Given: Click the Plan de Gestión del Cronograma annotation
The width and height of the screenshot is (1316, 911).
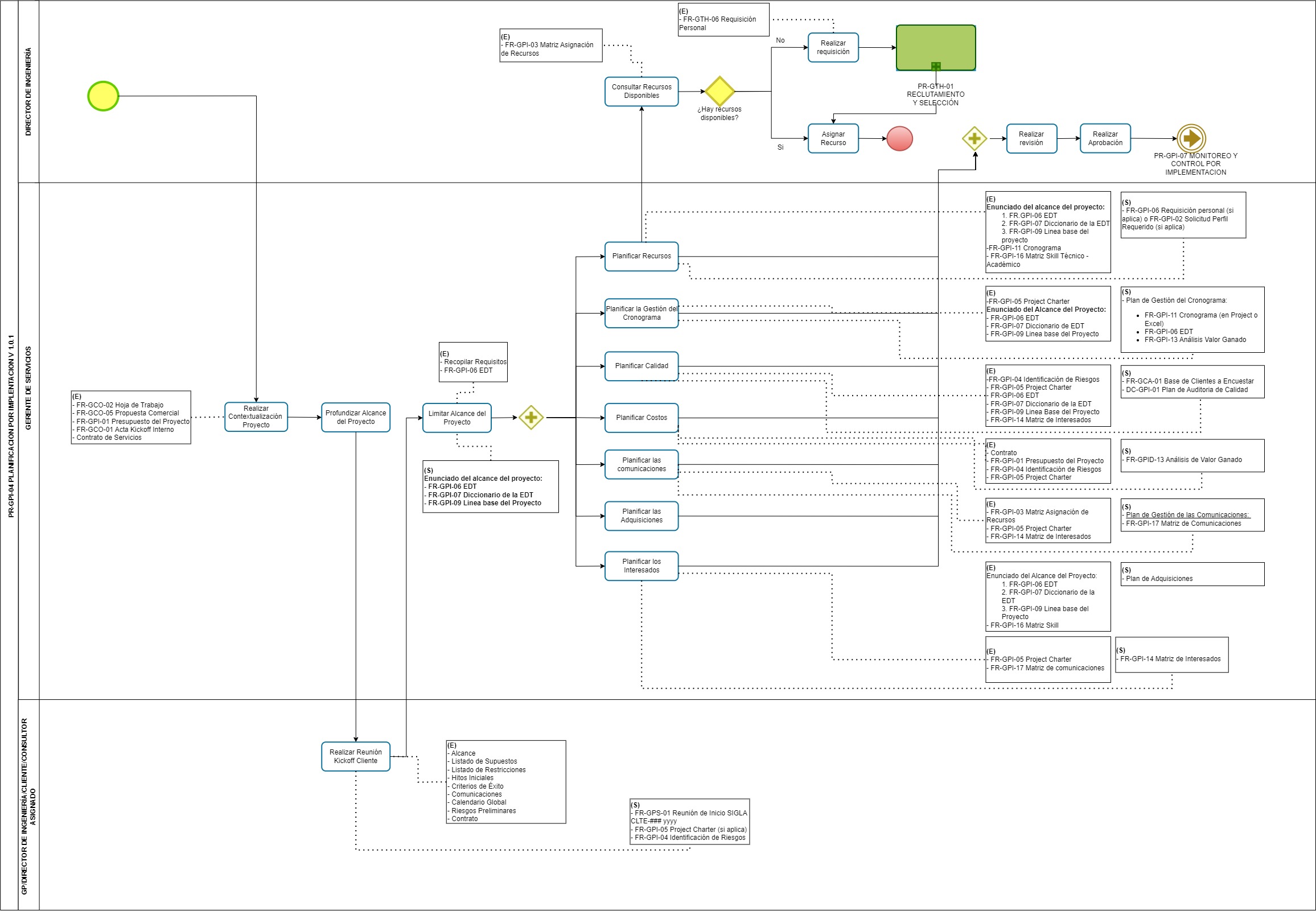Looking at the screenshot, I should point(1192,320).
